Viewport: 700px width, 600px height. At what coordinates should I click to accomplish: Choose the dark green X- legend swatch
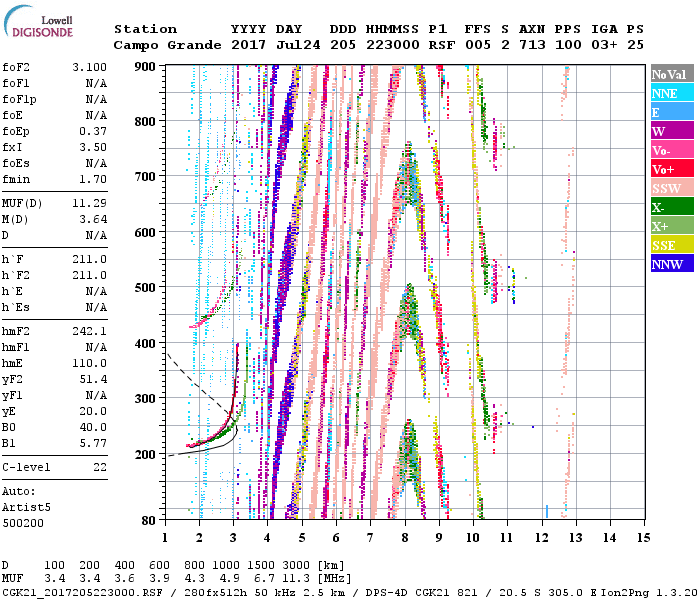pos(671,208)
